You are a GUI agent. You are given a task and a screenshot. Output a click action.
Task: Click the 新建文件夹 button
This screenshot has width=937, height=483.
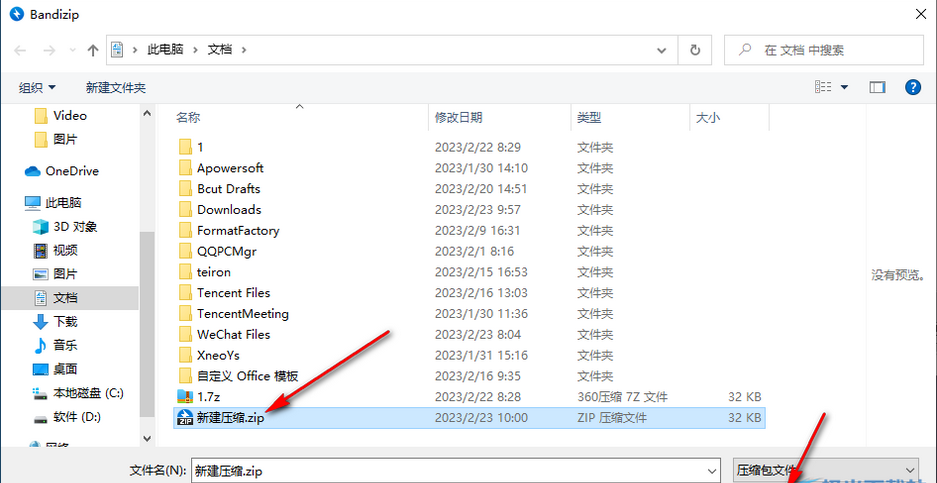tap(116, 88)
